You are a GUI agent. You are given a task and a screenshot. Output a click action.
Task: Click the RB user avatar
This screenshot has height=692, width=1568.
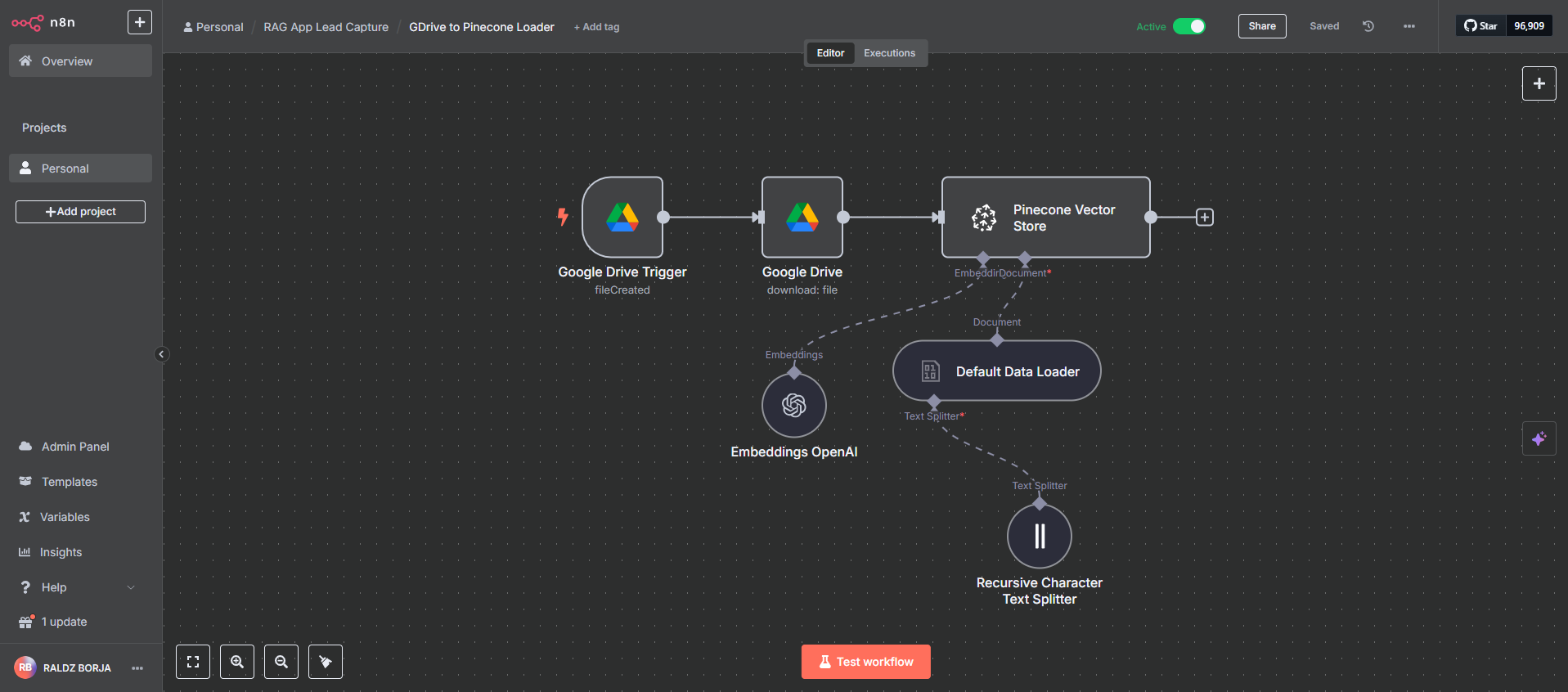click(x=25, y=667)
